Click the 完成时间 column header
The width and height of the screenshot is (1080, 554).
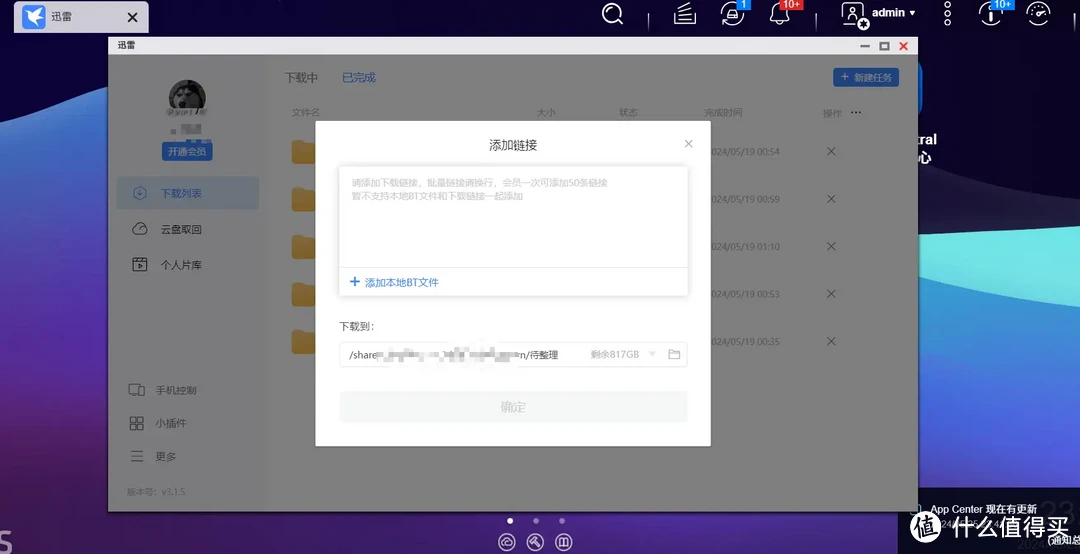tap(723, 112)
